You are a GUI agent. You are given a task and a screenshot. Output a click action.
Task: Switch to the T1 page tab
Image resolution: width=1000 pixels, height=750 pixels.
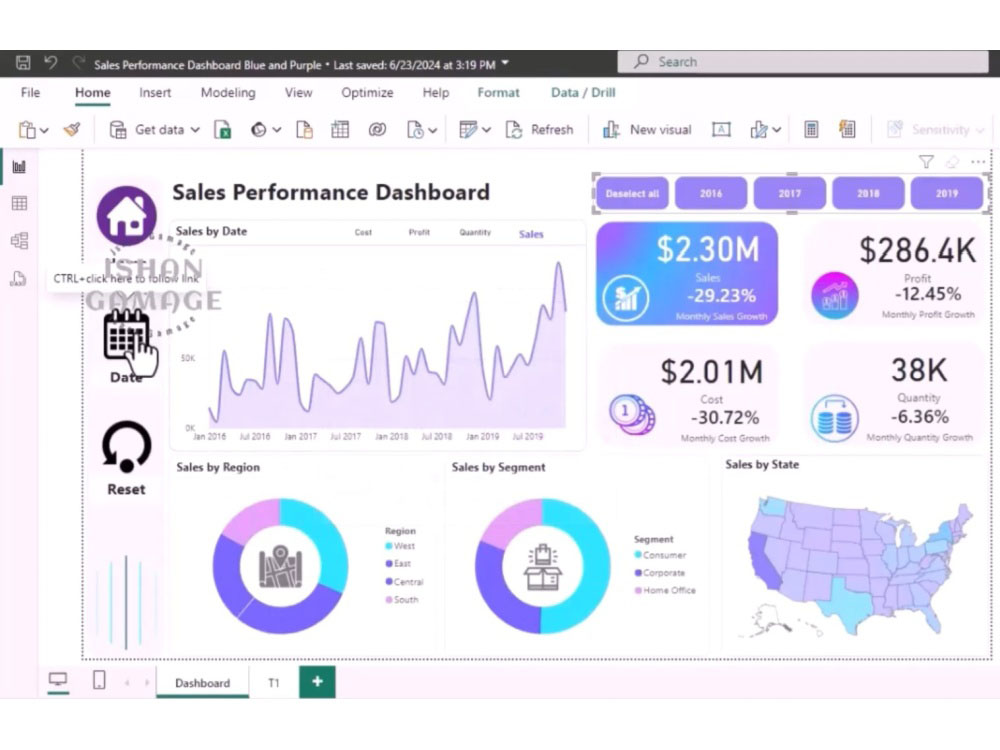point(274,682)
